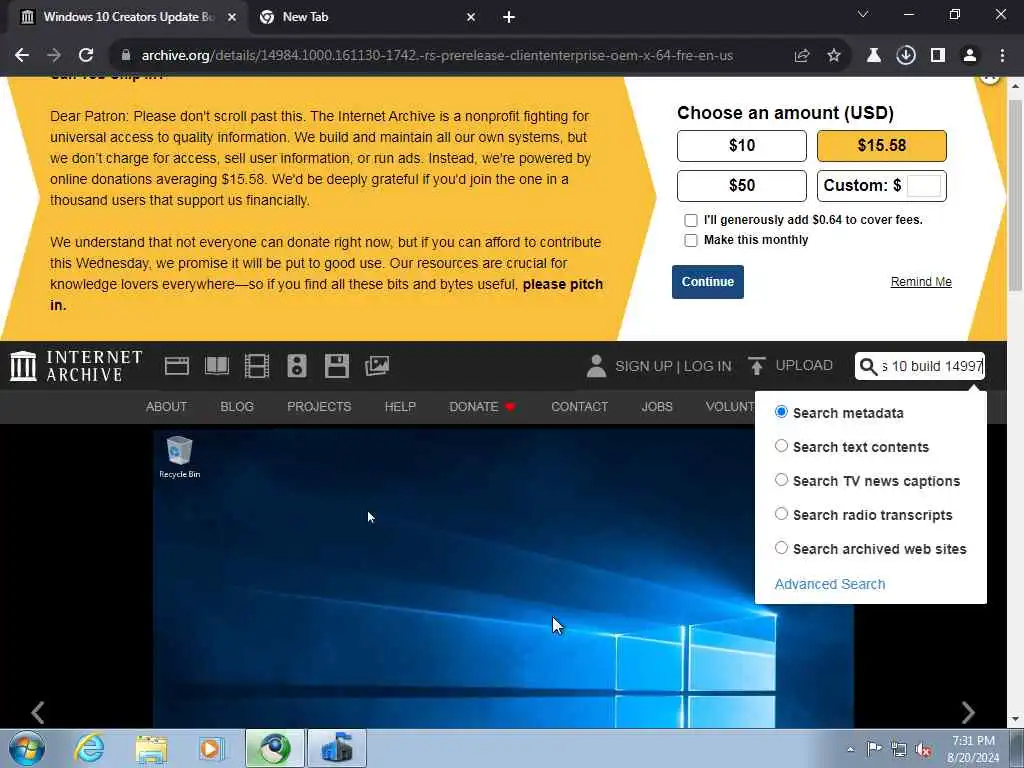Open JOBS in navigation bar
The height and width of the screenshot is (768, 1024).
point(657,407)
